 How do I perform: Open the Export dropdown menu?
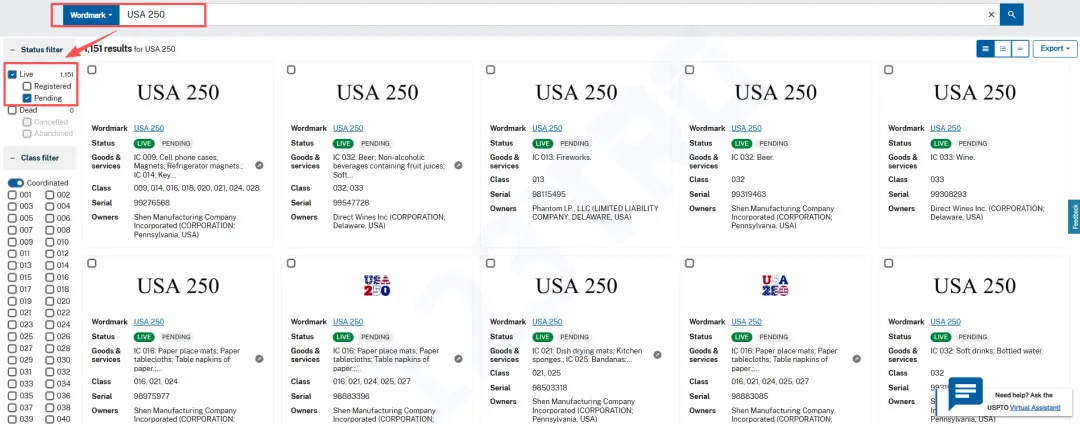point(1054,48)
